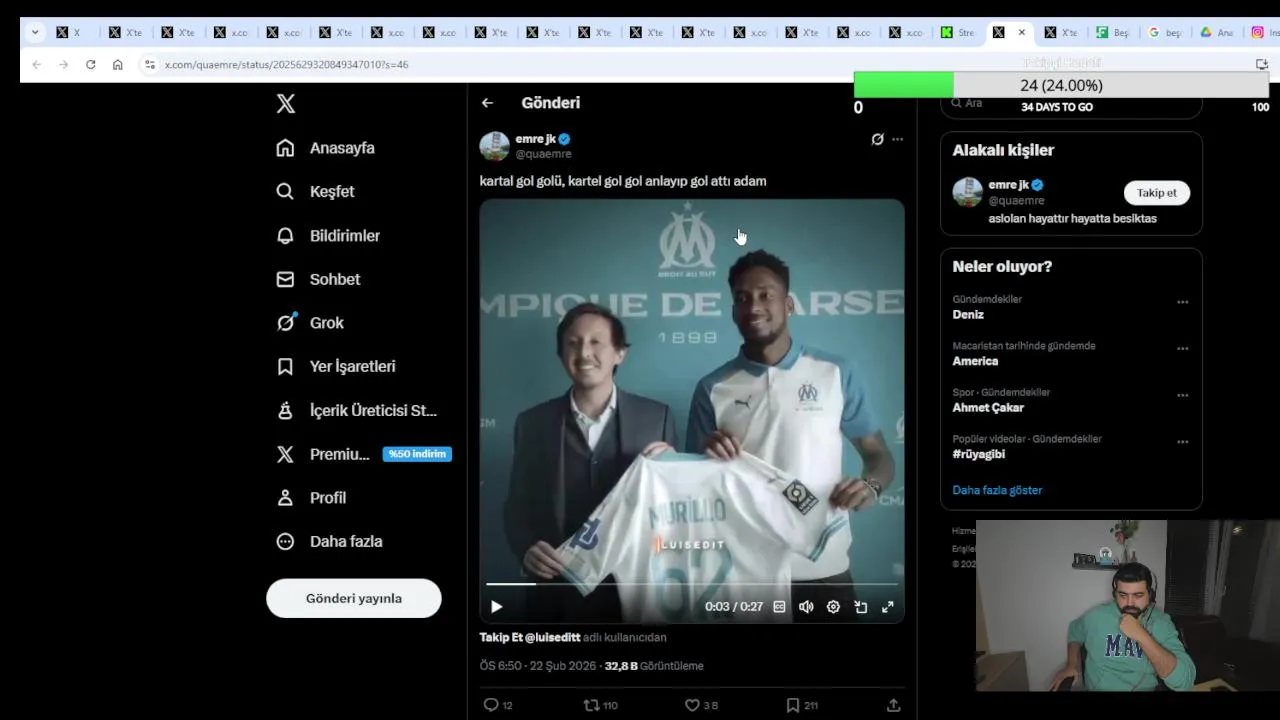
Task: Open the browser tab search dropdown
Action: tap(35, 32)
